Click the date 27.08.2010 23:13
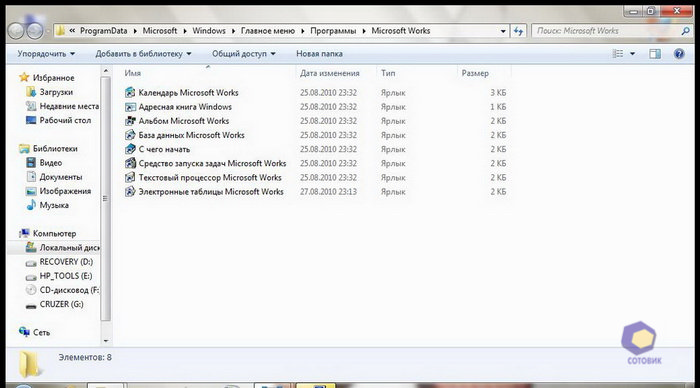This screenshot has width=700, height=388. pos(328,192)
